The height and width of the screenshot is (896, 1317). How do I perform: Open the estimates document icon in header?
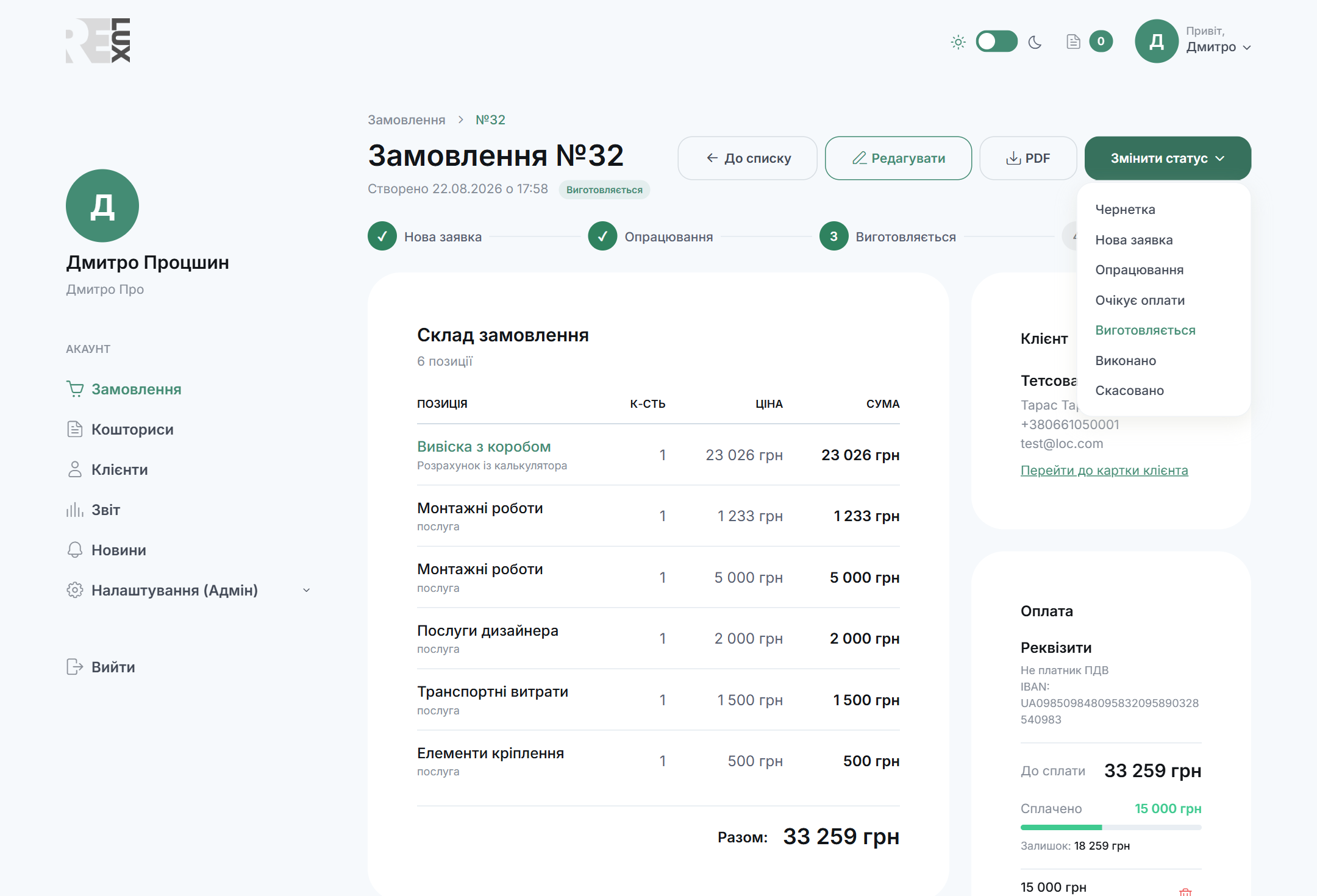(x=1073, y=41)
